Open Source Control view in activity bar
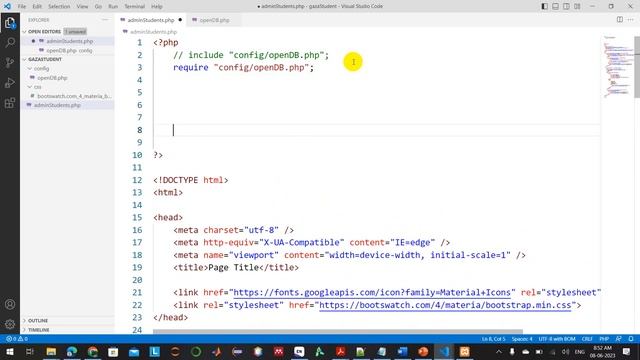This screenshot has width=640, height=360. click(10, 62)
